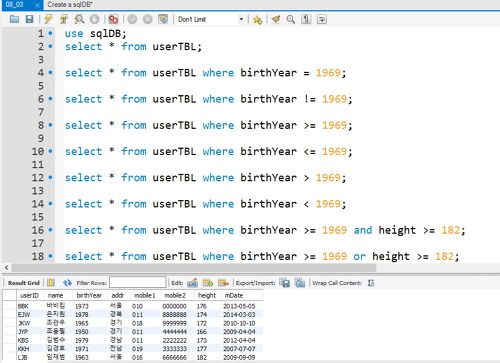Toggle the auto-commit mode icon
Image resolution: width=500 pixels, height=363 pixels.
pyautogui.click(x=163, y=19)
